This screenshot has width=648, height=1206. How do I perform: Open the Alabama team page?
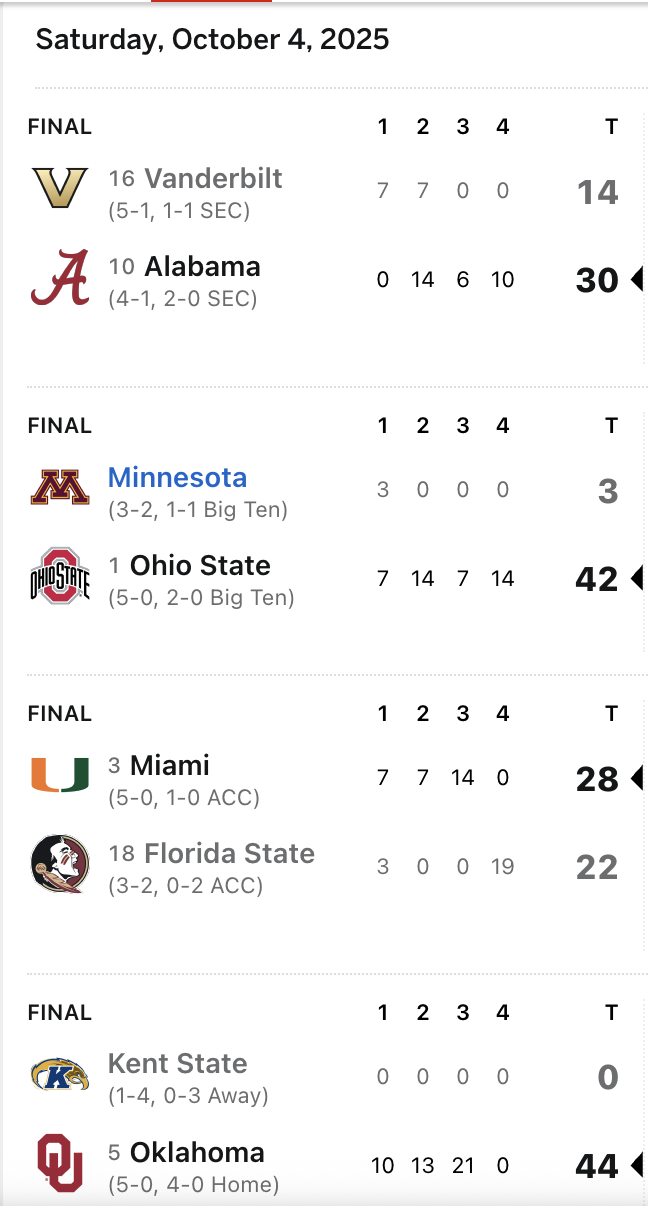click(202, 267)
